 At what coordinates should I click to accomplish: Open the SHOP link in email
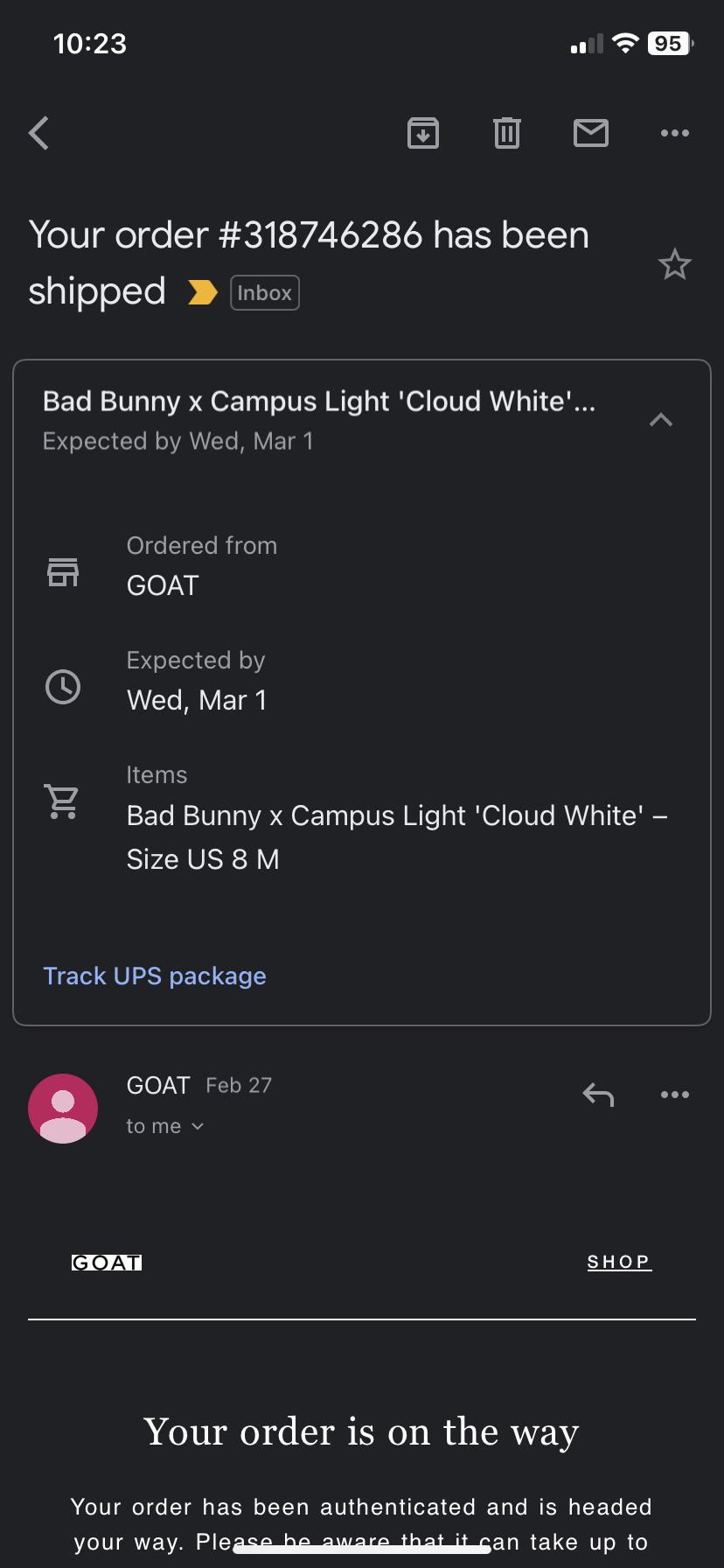[x=619, y=1262]
